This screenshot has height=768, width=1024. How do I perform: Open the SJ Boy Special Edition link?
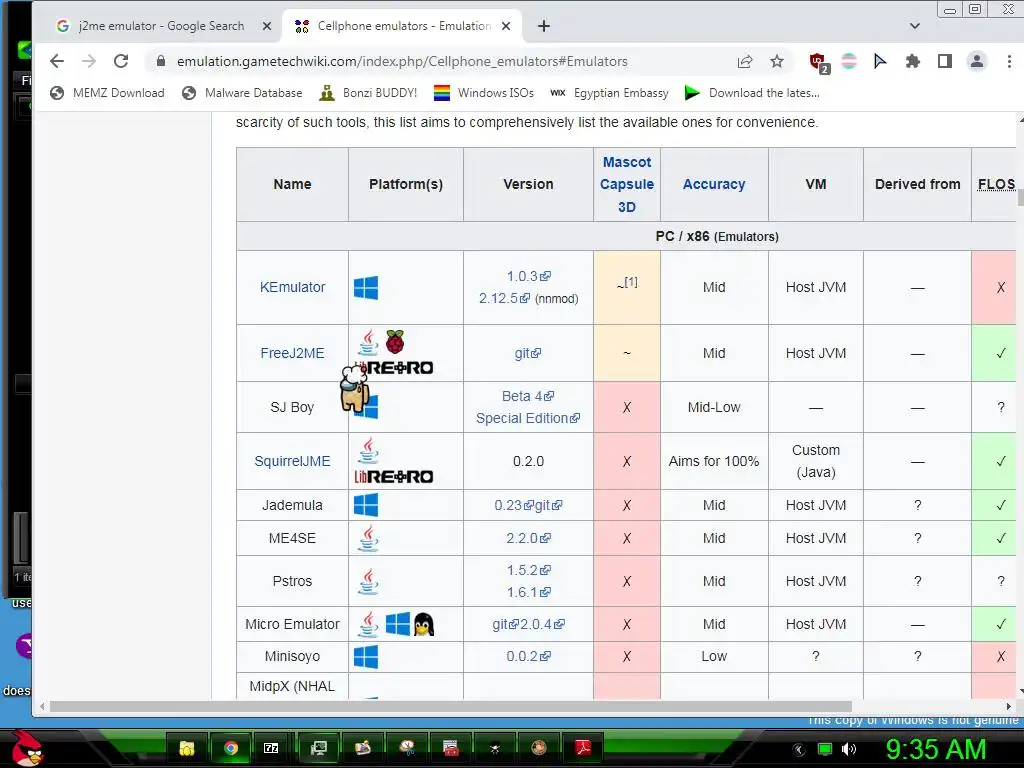coord(528,418)
